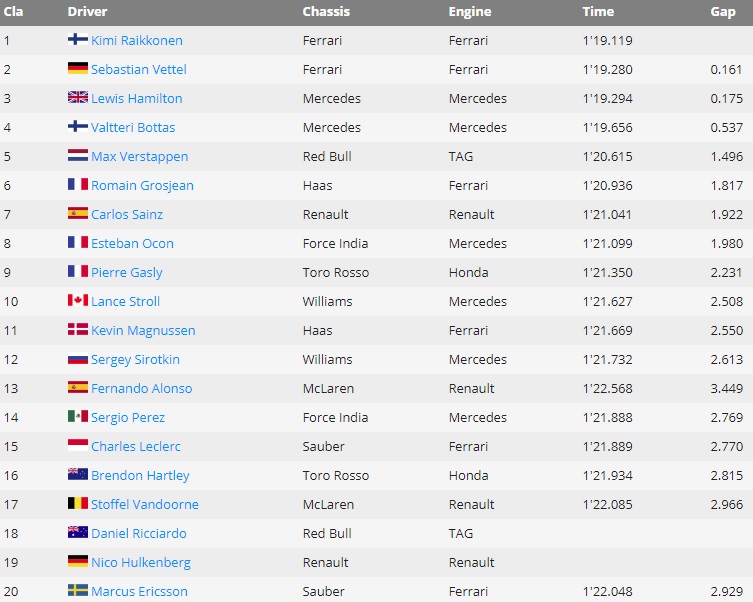This screenshot has width=753, height=602.
Task: Click the Driver column header
Action: 87,12
